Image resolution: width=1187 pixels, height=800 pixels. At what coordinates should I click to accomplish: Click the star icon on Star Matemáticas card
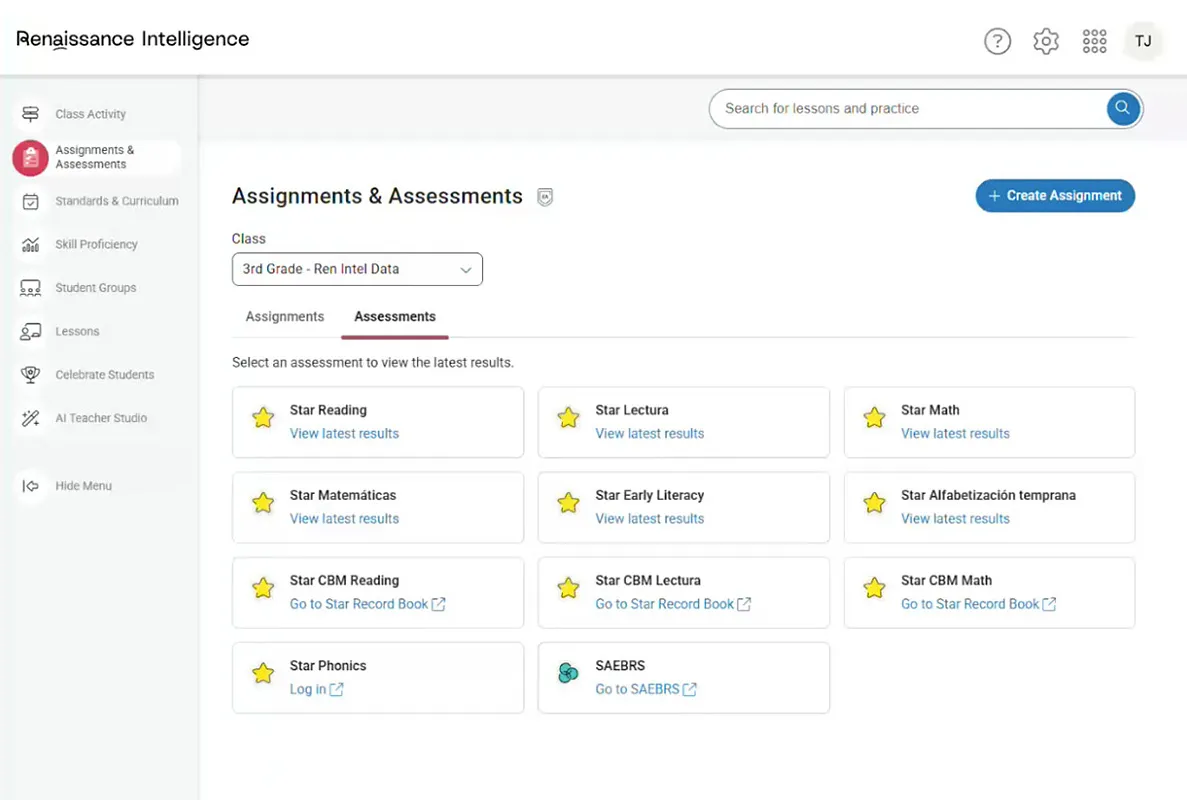pyautogui.click(x=263, y=503)
